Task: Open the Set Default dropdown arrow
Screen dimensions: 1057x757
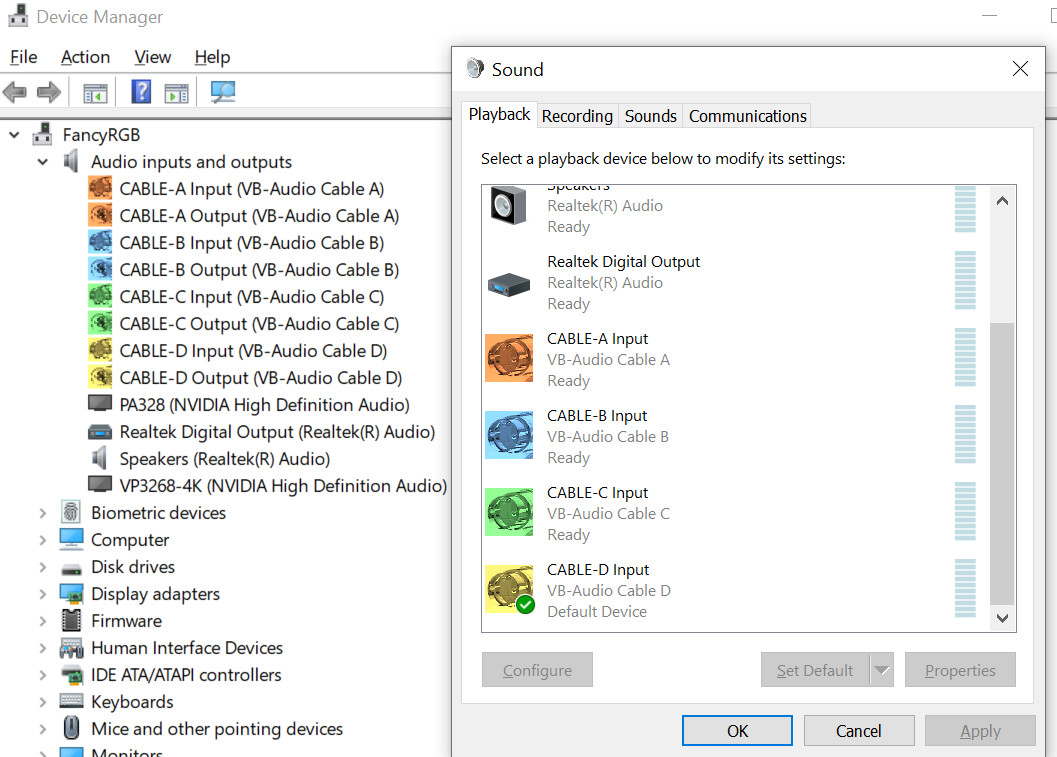Action: pos(882,669)
